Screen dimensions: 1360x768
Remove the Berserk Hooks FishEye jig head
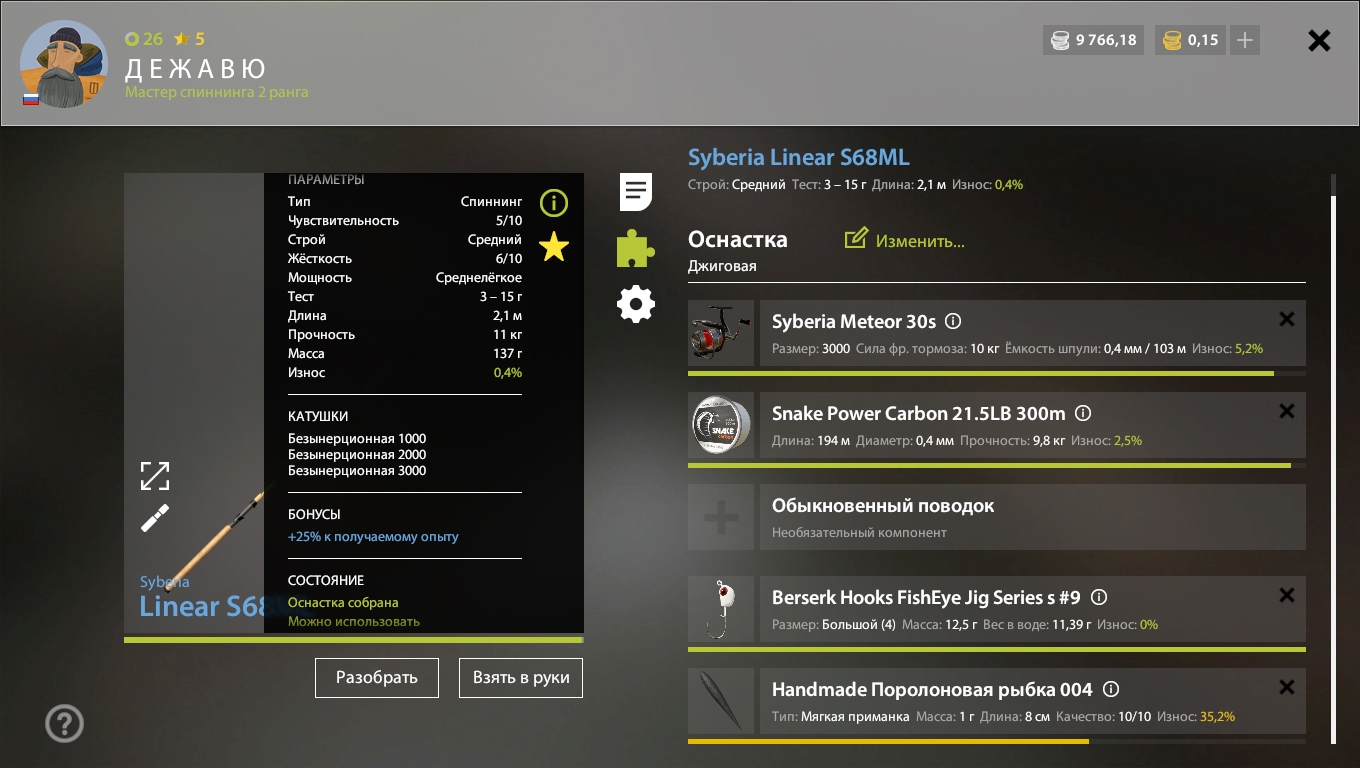click(1287, 595)
